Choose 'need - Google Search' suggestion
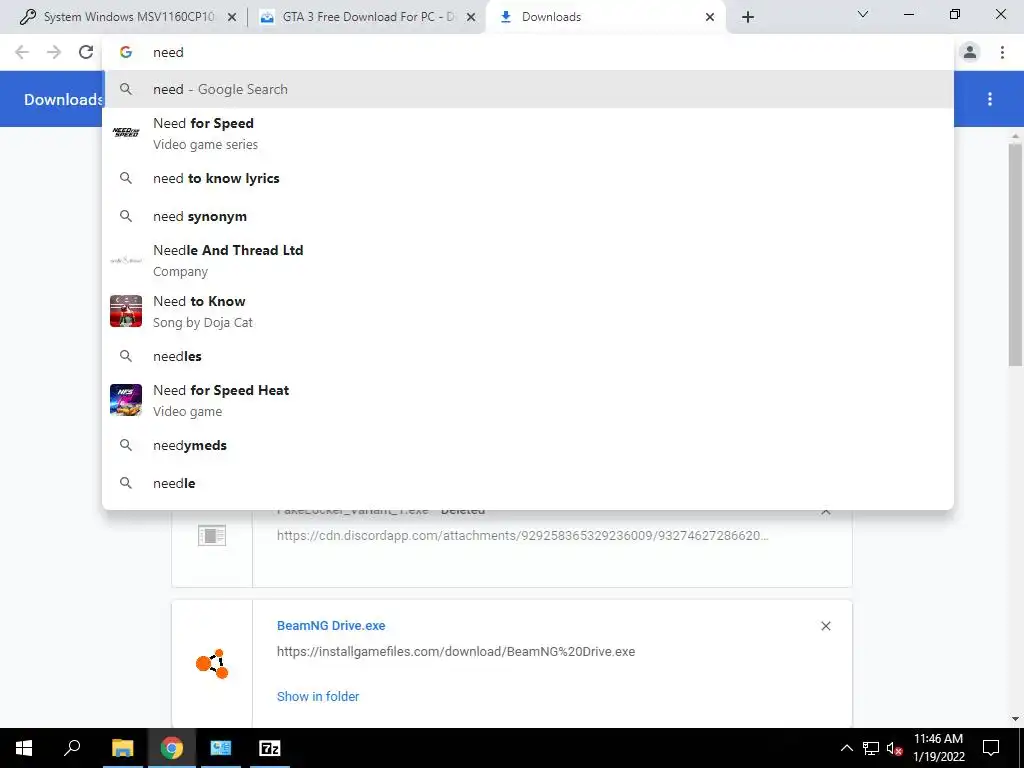 528,89
